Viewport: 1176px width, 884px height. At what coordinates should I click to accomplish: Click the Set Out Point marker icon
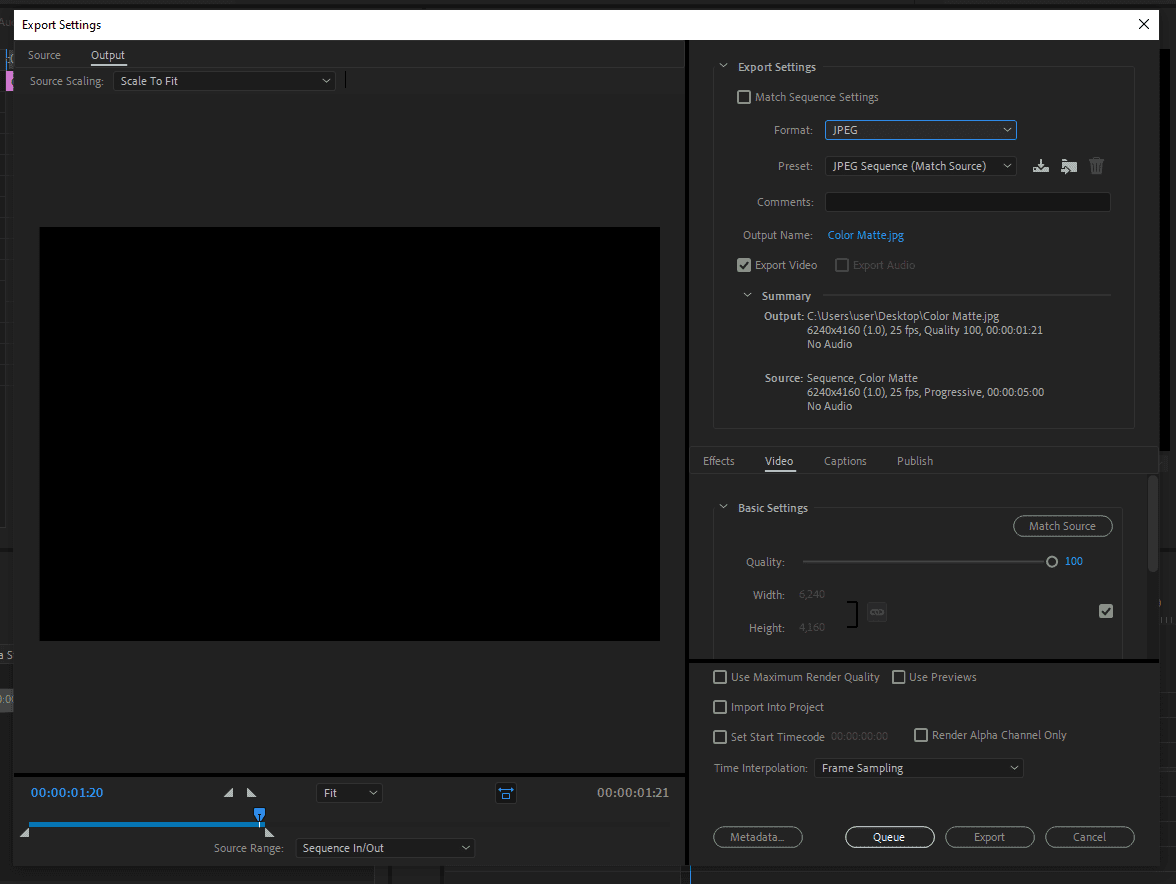(x=252, y=793)
